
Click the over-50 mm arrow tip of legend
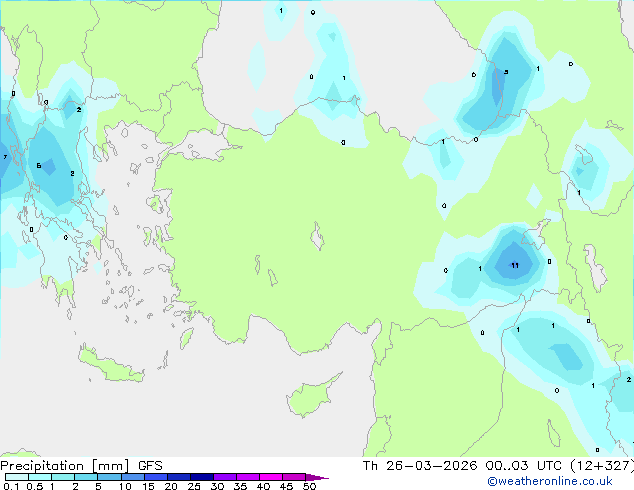pyautogui.click(x=317, y=477)
